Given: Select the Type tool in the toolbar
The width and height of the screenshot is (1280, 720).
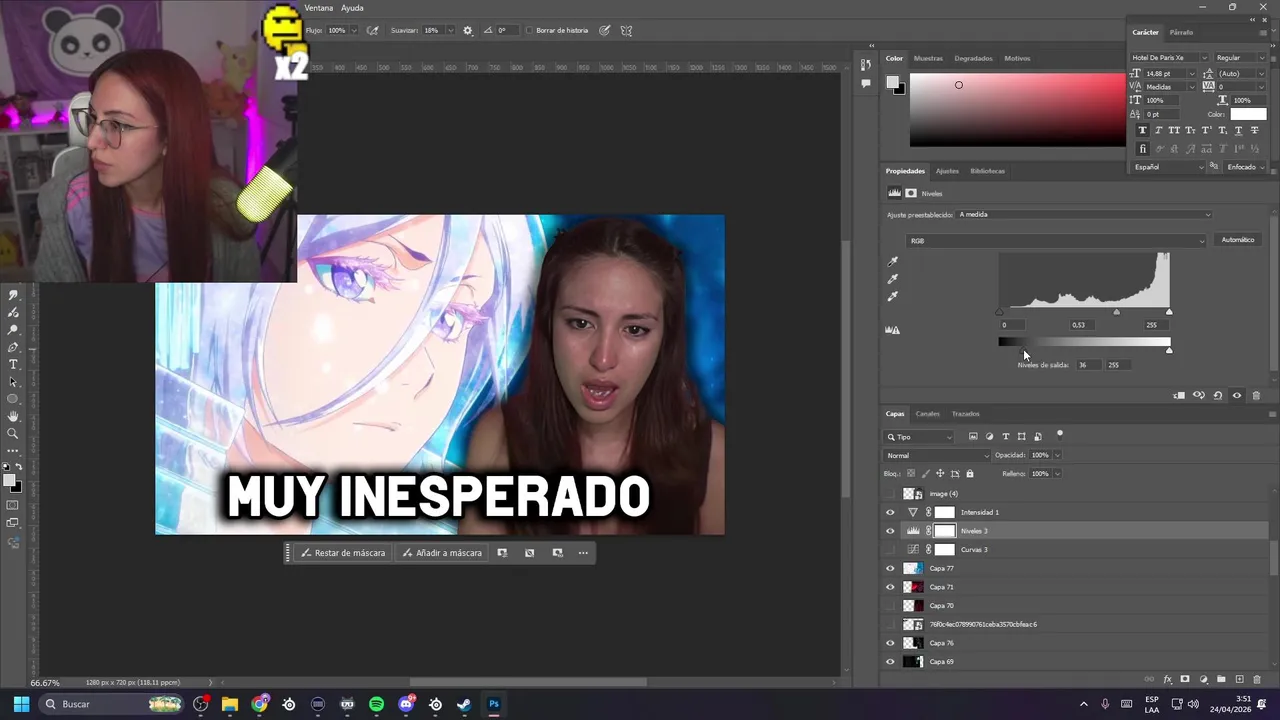Looking at the screenshot, I should click(13, 364).
